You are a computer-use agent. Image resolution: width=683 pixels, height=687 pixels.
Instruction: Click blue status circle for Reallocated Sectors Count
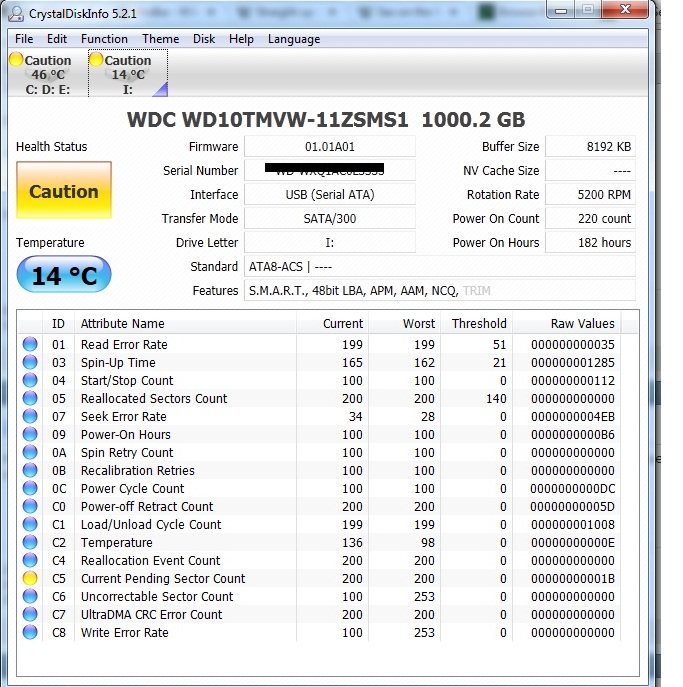(x=30, y=399)
